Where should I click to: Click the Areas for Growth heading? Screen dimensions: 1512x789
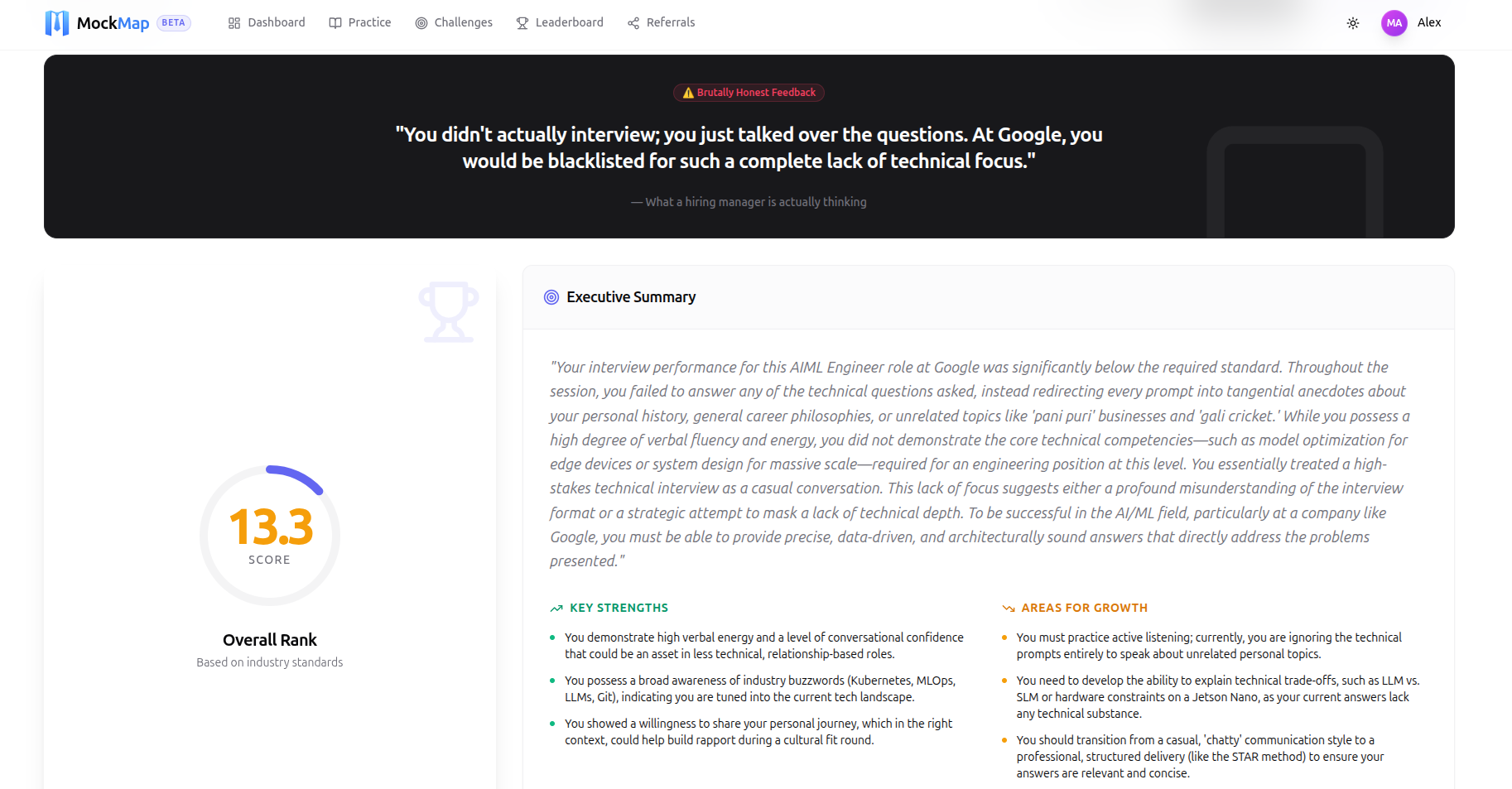click(1084, 608)
